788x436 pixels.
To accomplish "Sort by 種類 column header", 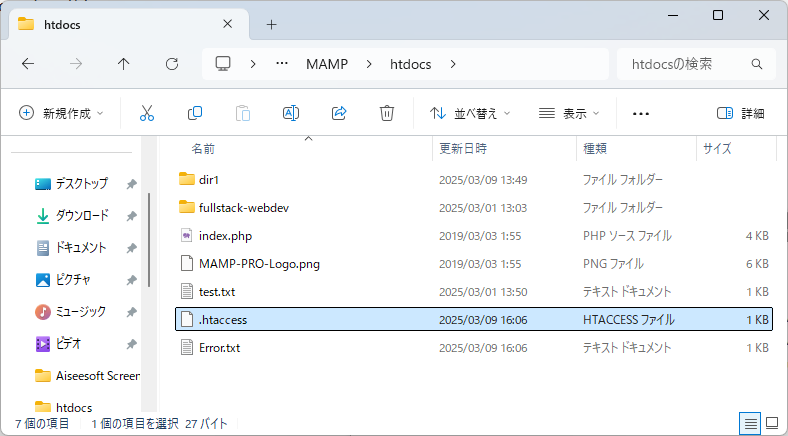I will coord(595,149).
